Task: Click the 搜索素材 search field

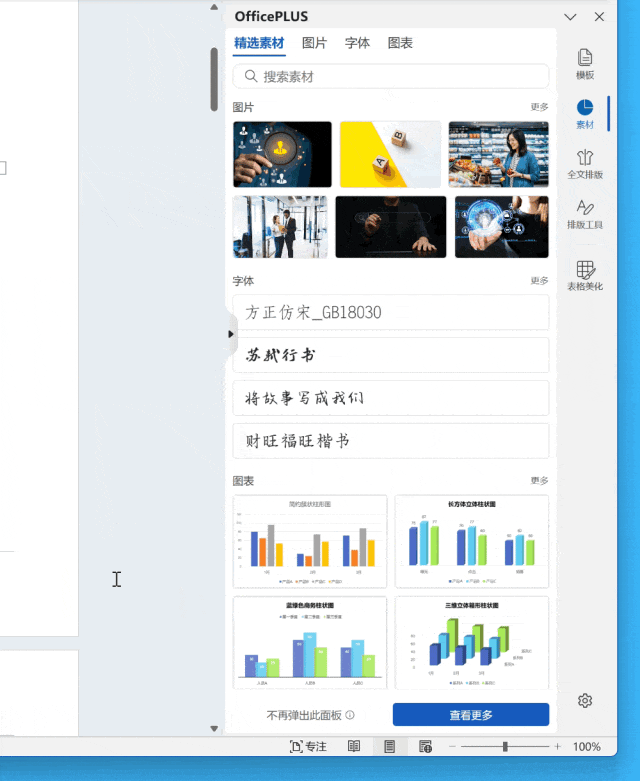Action: tap(391, 76)
